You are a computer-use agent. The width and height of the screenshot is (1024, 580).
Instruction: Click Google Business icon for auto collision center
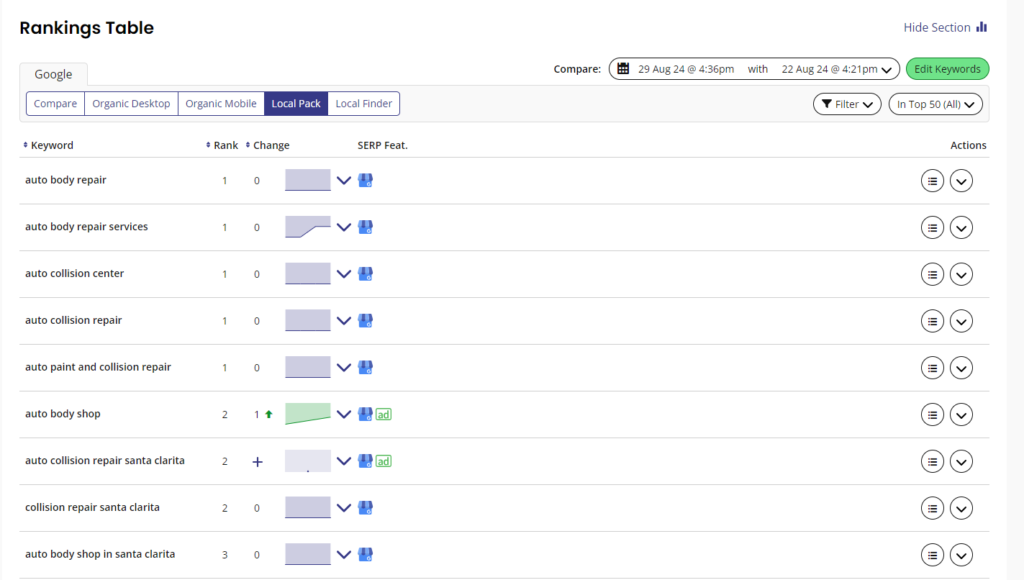click(366, 274)
